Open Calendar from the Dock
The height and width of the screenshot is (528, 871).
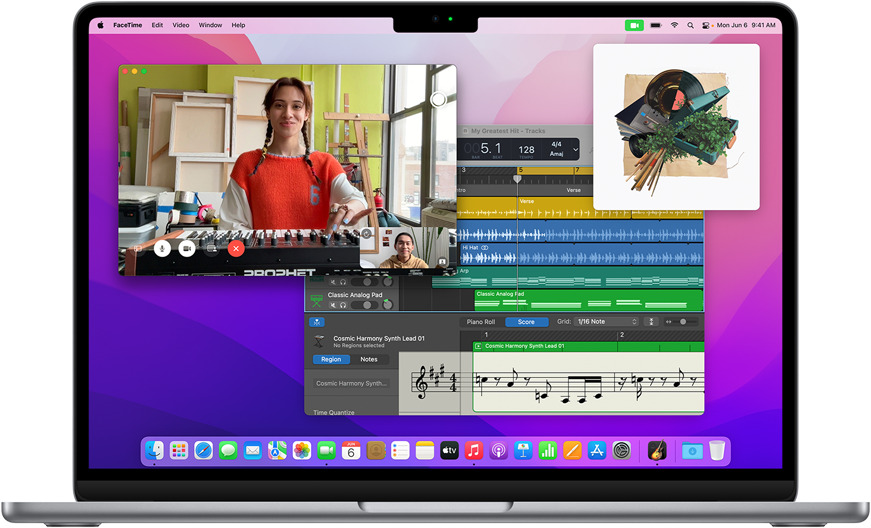click(x=351, y=451)
